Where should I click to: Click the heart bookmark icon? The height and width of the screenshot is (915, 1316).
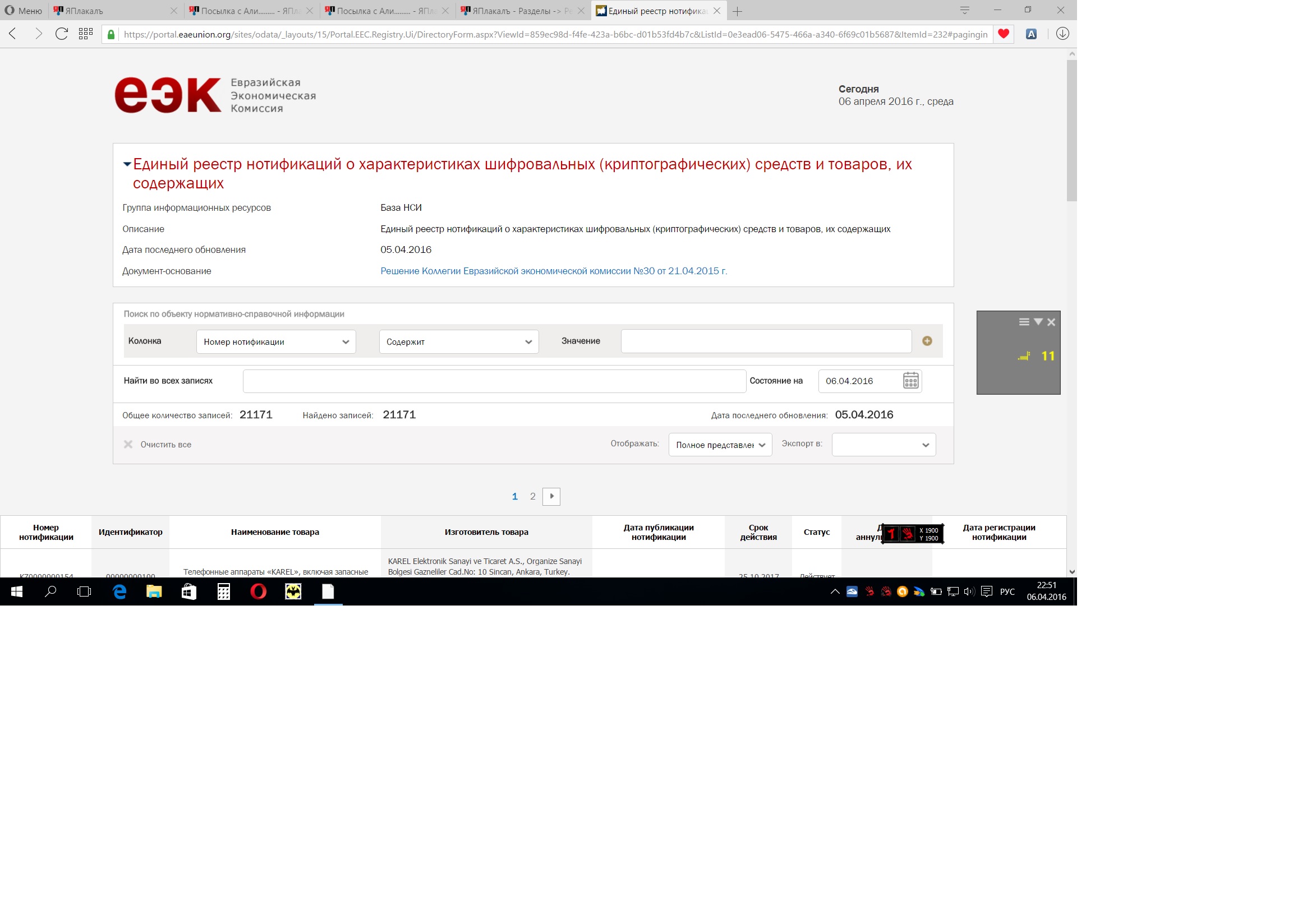1003,34
